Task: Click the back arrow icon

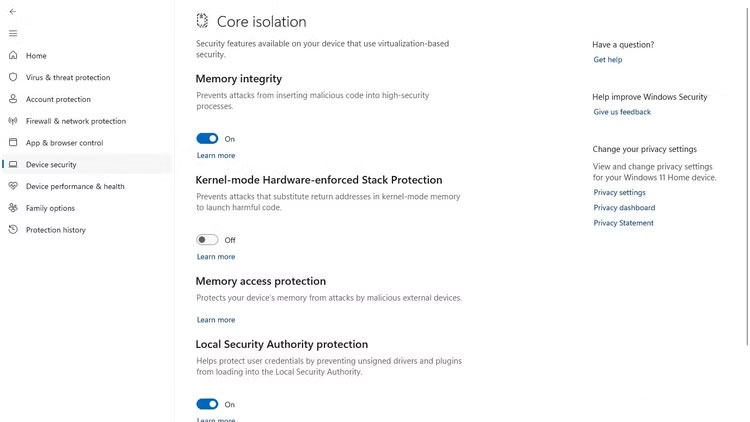Action: (13, 11)
